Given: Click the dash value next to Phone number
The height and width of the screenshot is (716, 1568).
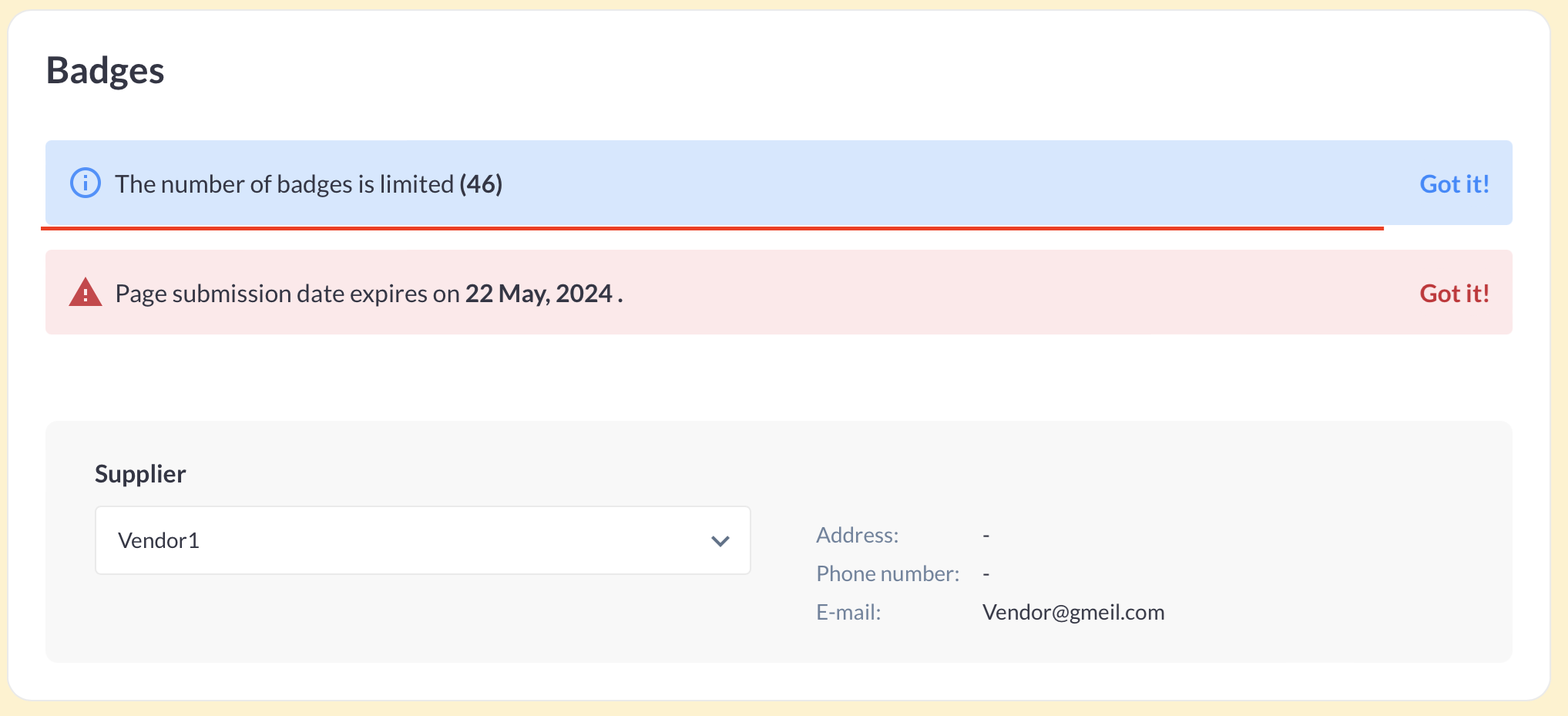Looking at the screenshot, I should pyautogui.click(x=986, y=573).
